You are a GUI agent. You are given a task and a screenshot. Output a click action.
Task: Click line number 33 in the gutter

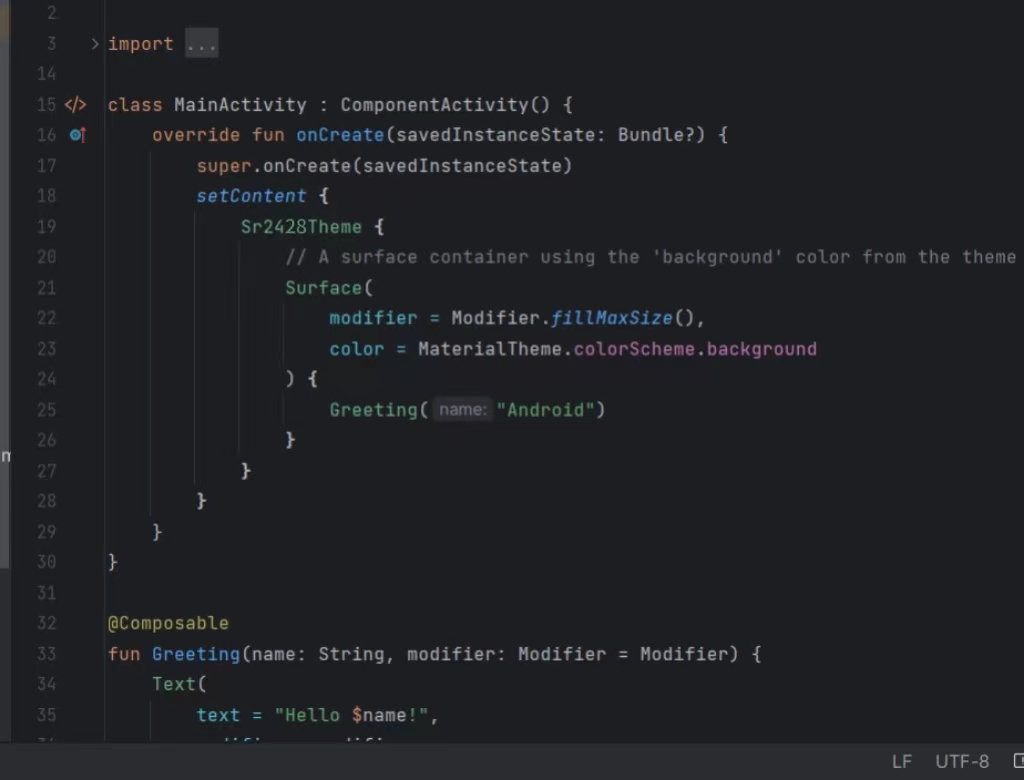click(x=46, y=654)
